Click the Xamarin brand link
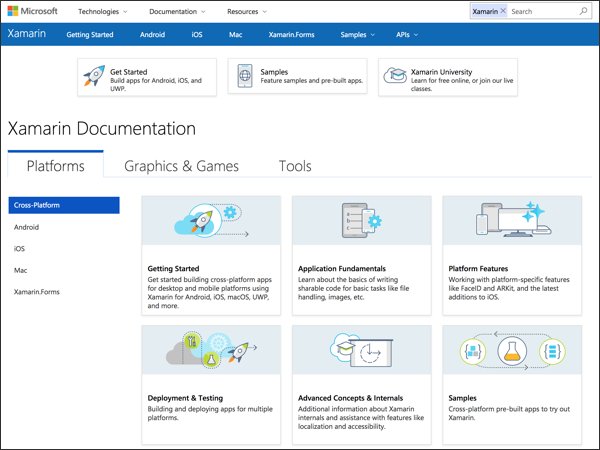The height and width of the screenshot is (450, 600). click(x=26, y=34)
